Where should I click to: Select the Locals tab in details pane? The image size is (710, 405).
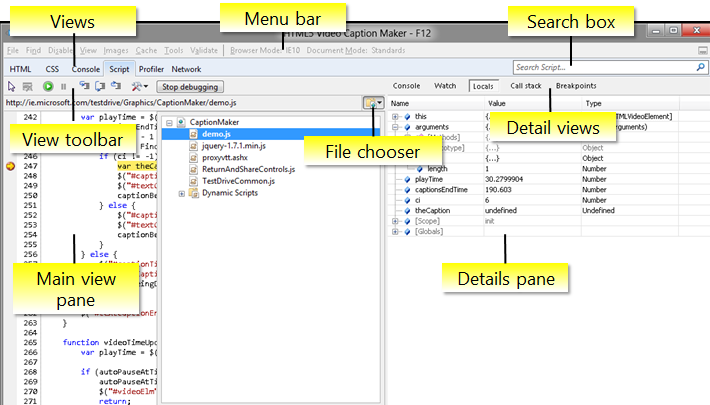[483, 86]
